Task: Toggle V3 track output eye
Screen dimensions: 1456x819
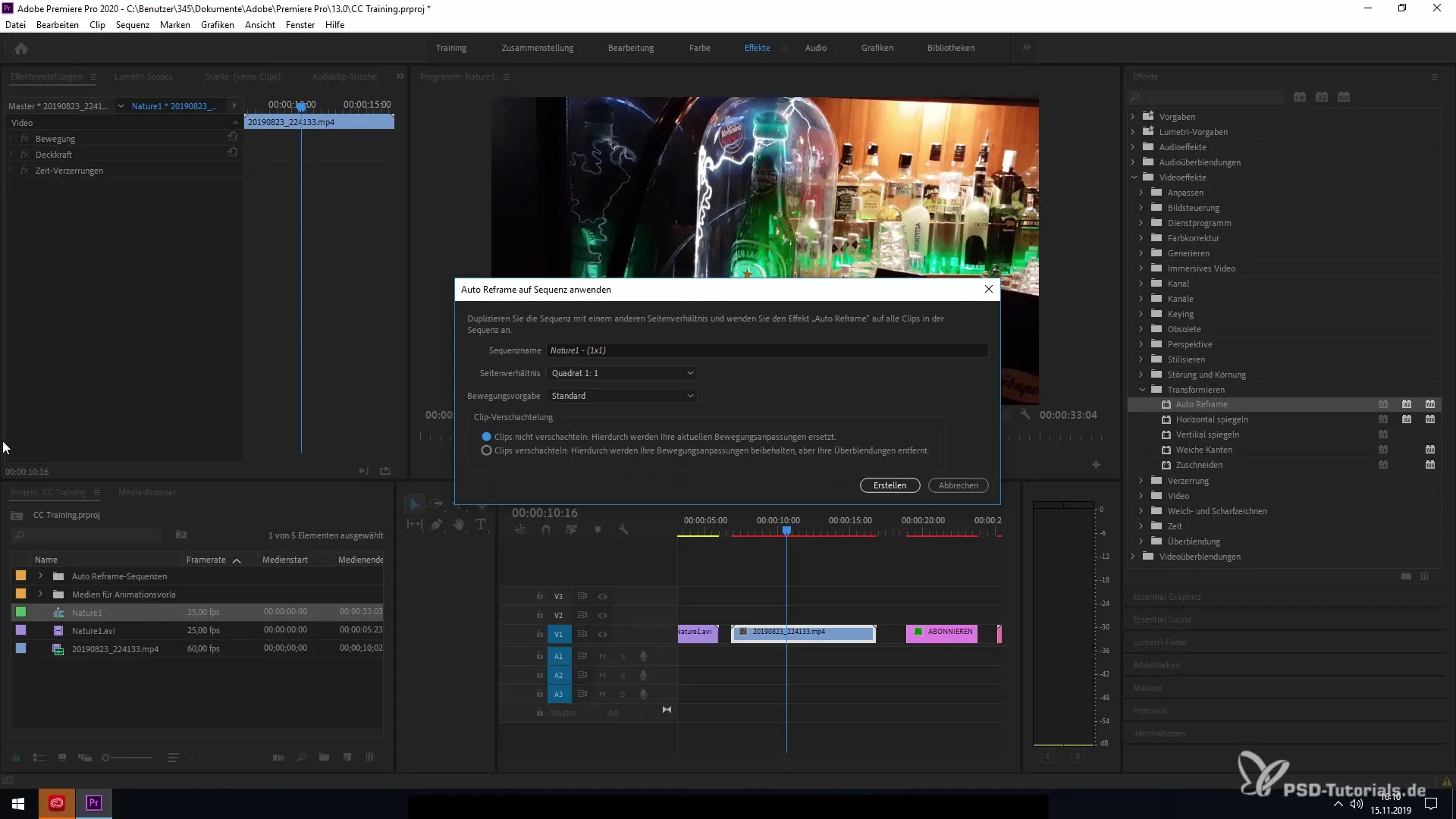Action: coord(602,597)
